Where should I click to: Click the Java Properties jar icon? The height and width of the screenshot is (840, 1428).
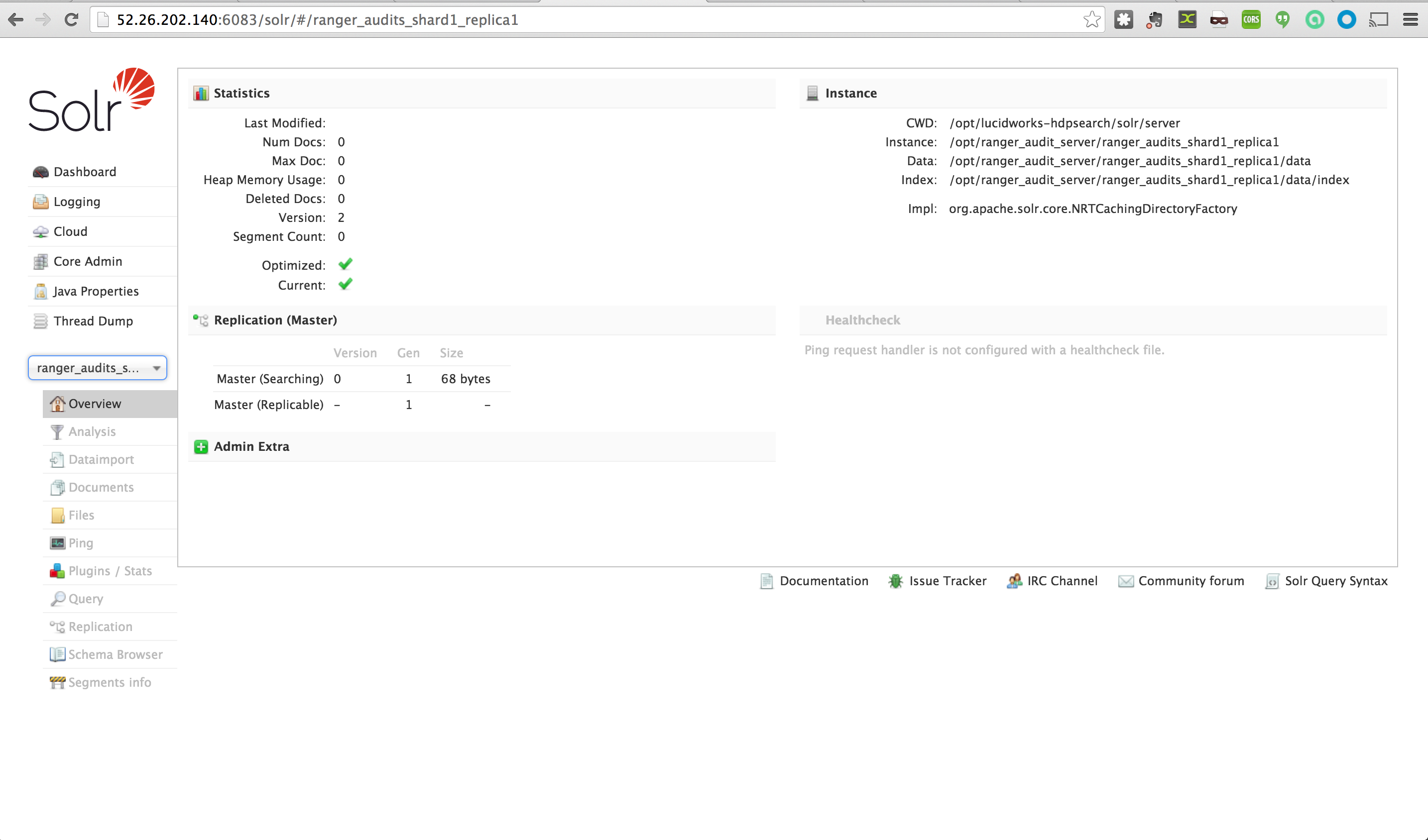(x=40, y=292)
